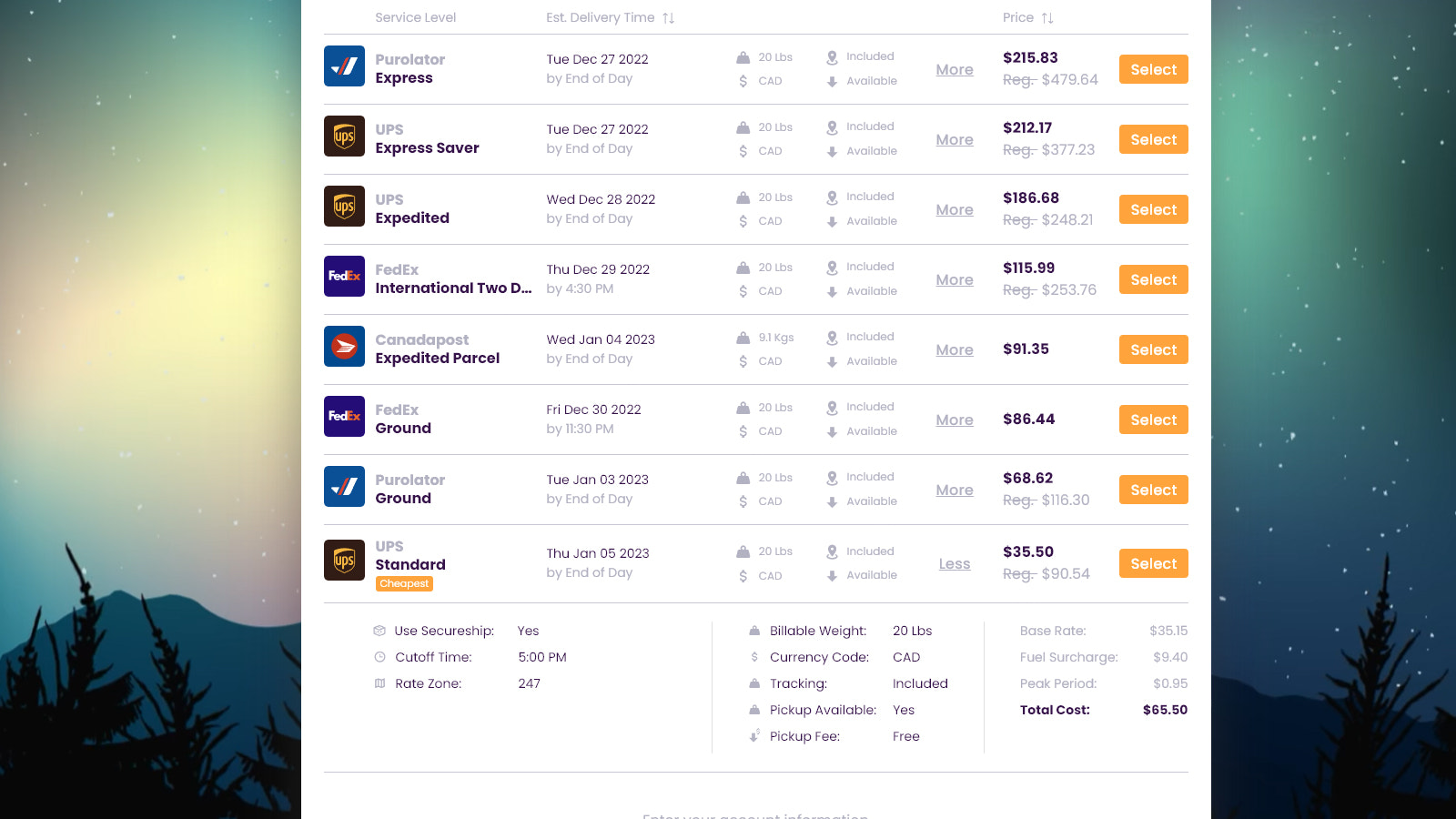Click the Cheapest badge under UPS Standard
1456x819 pixels.
(x=404, y=584)
